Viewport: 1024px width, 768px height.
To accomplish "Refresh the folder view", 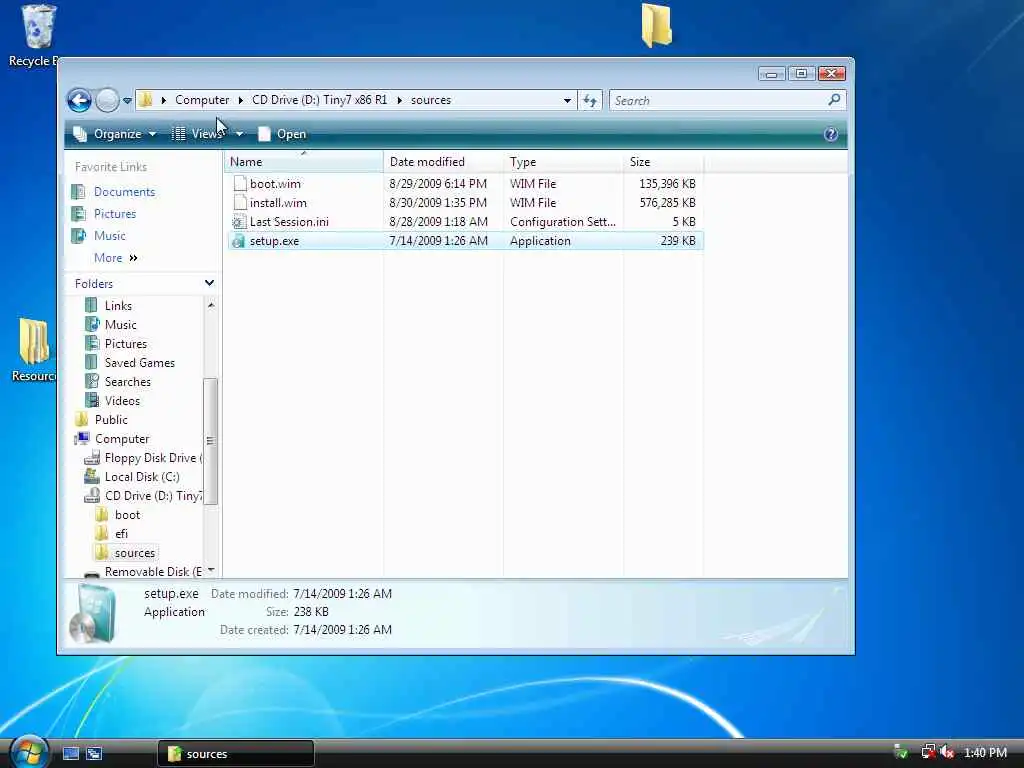I will [590, 101].
